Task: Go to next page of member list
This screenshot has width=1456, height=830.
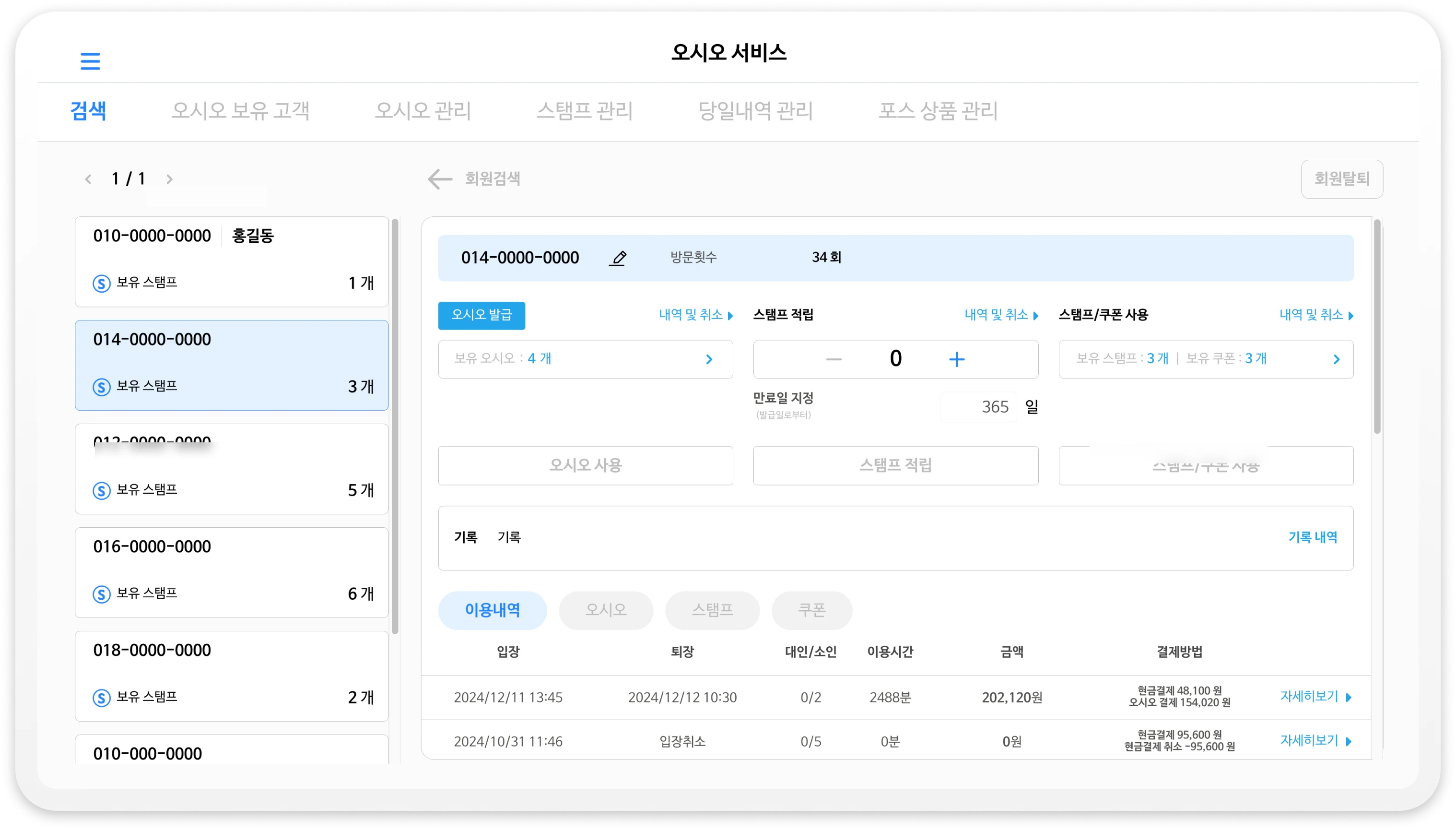Action: tap(169, 179)
